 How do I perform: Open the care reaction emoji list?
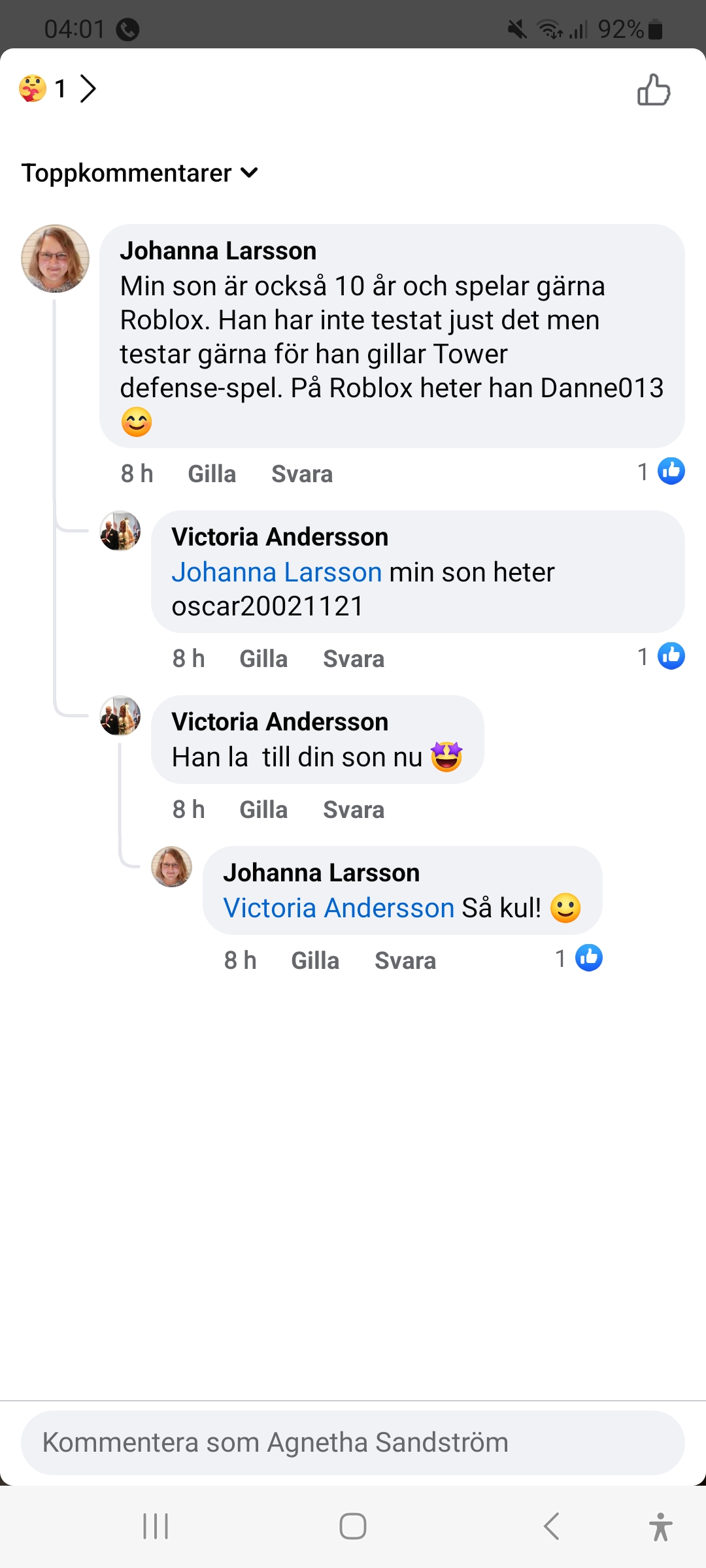point(33,88)
